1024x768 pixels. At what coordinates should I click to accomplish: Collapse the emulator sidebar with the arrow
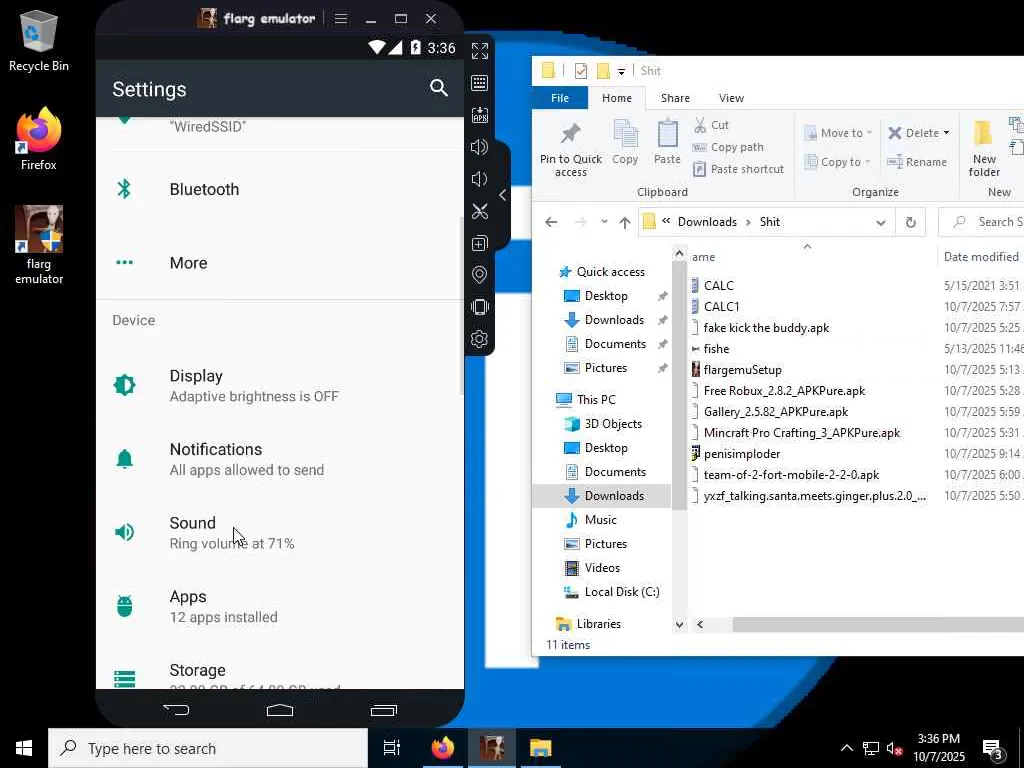click(502, 195)
